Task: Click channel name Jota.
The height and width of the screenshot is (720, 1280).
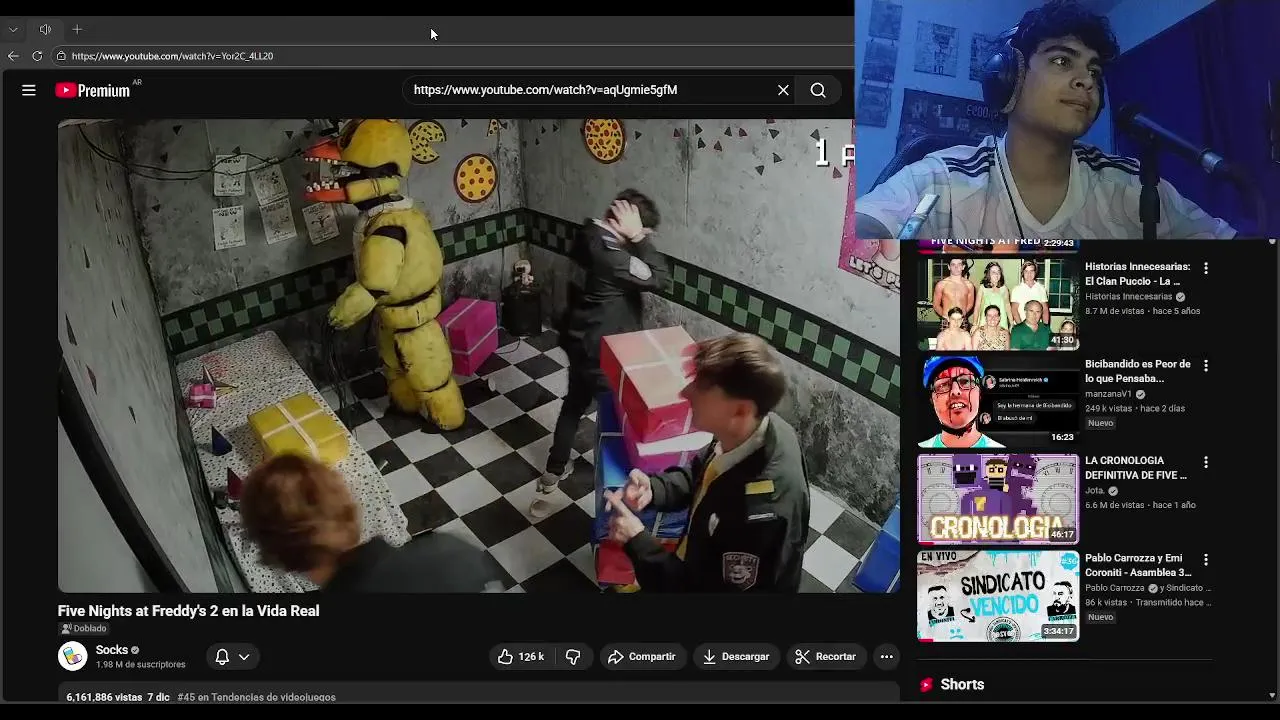Action: point(1096,491)
